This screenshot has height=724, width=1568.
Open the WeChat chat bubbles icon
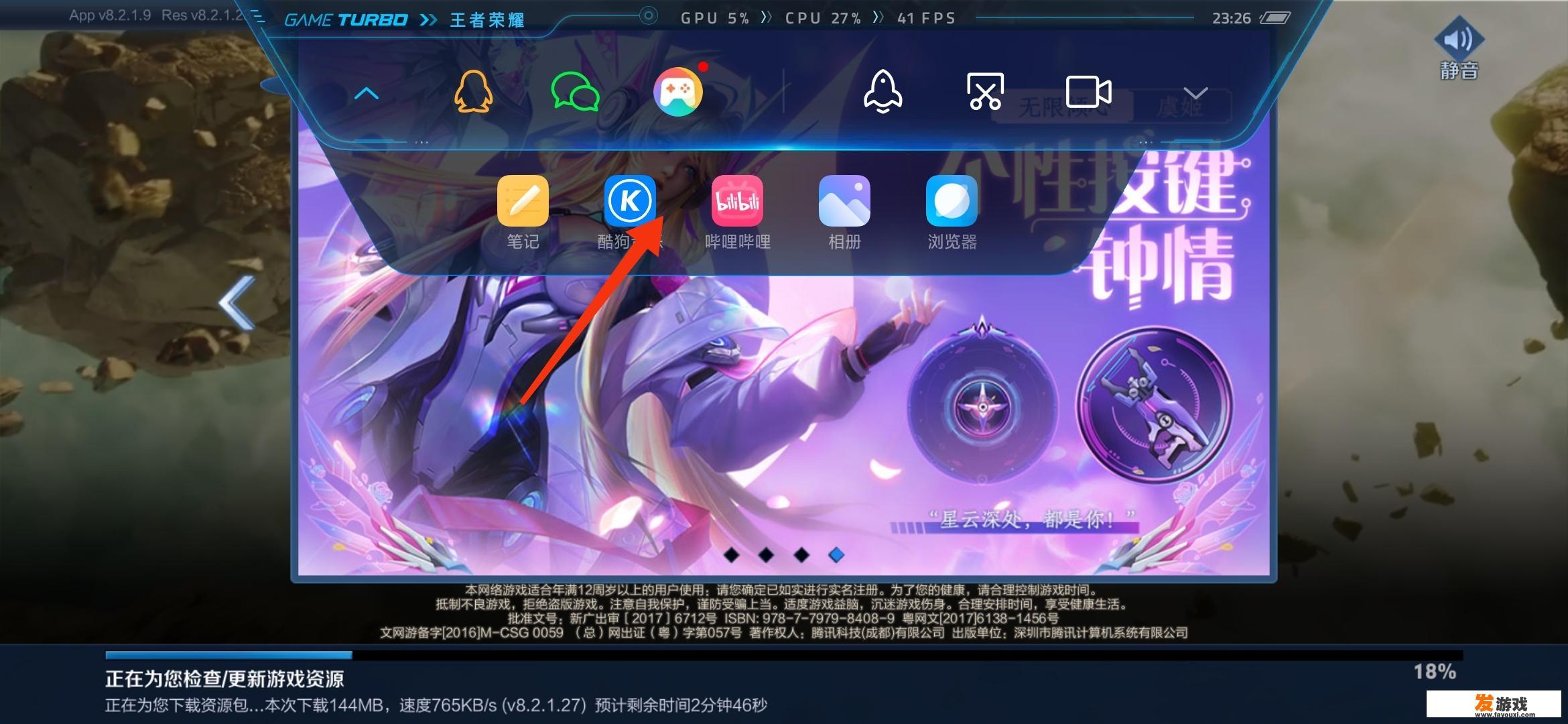pyautogui.click(x=575, y=91)
